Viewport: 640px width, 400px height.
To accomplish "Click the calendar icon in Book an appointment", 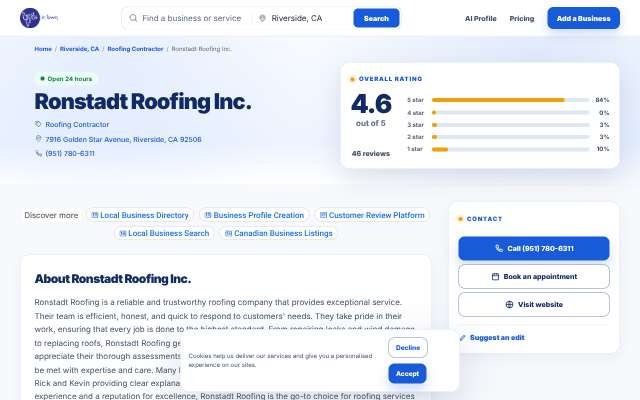I will coord(495,276).
